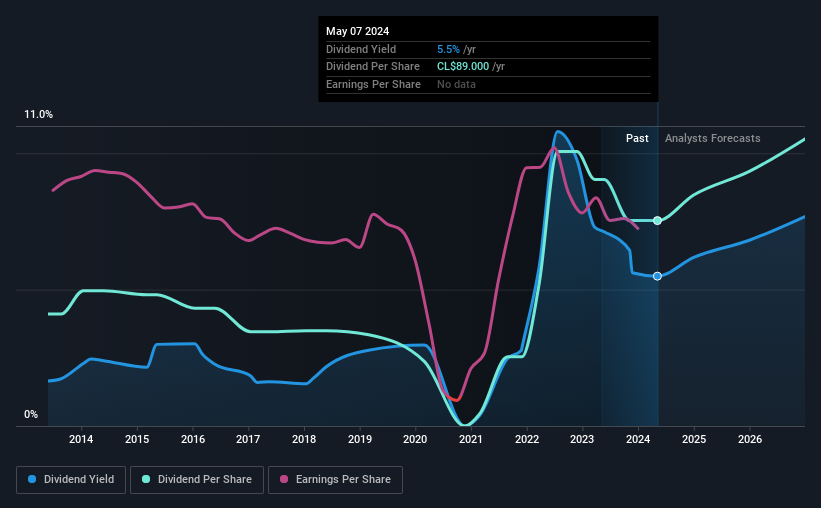The image size is (821, 508).
Task: Click the Dividend Per Share row label in tooltip
Action: [373, 67]
